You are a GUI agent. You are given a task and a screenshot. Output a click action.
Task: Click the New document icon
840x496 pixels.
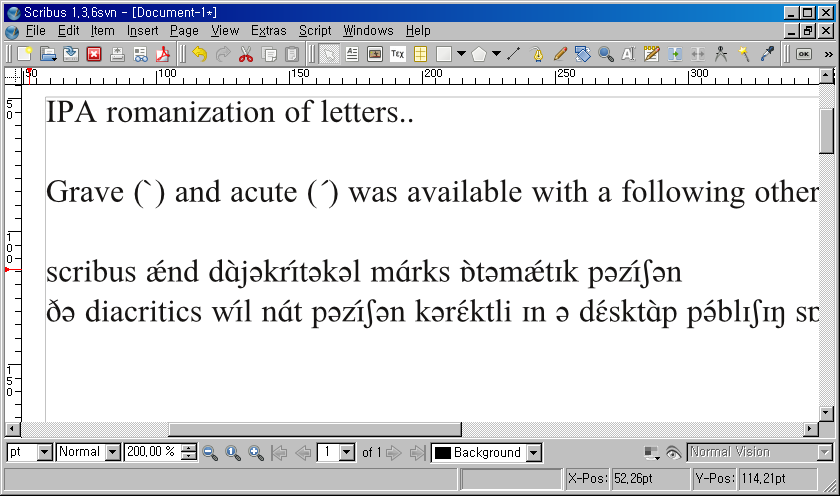pyautogui.click(x=24, y=54)
